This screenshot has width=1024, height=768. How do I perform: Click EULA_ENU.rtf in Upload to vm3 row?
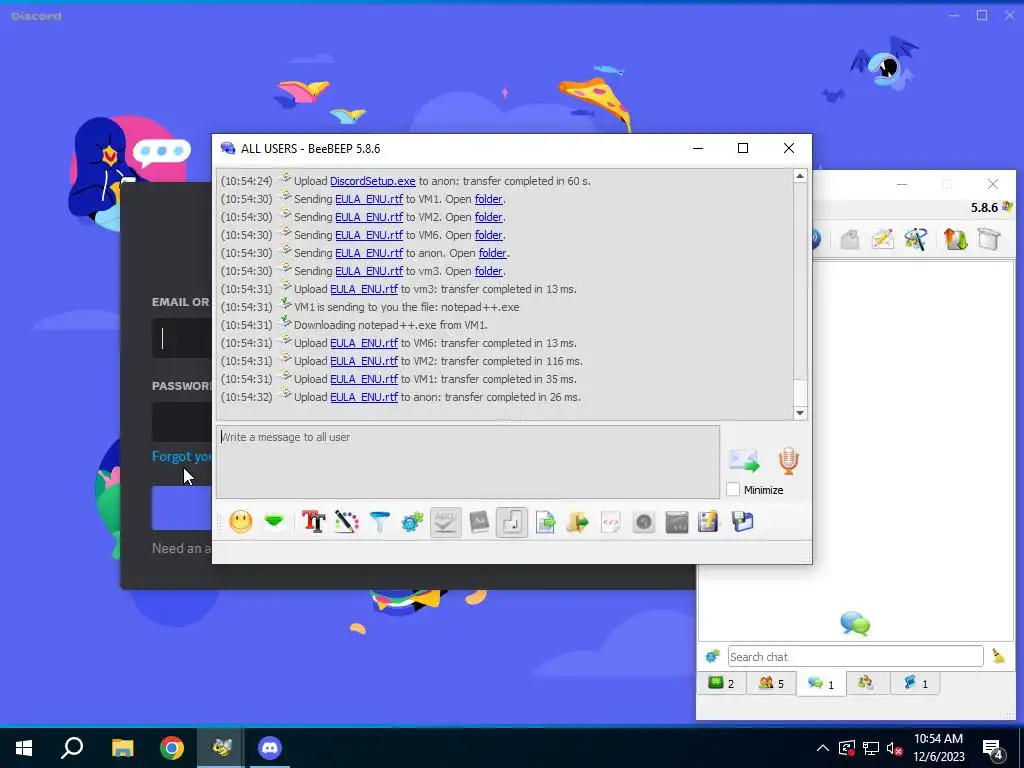coord(364,289)
